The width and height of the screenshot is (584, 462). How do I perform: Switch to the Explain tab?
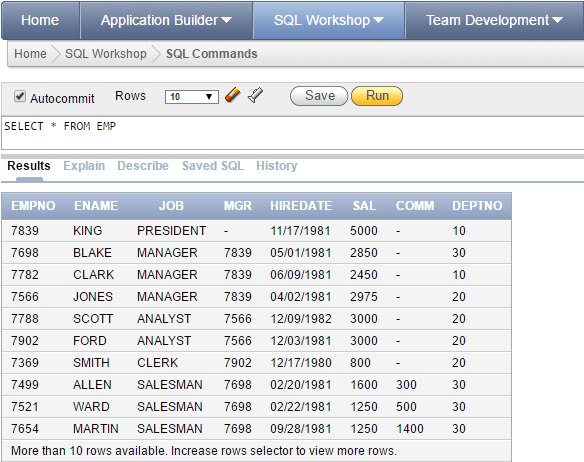coord(84,166)
